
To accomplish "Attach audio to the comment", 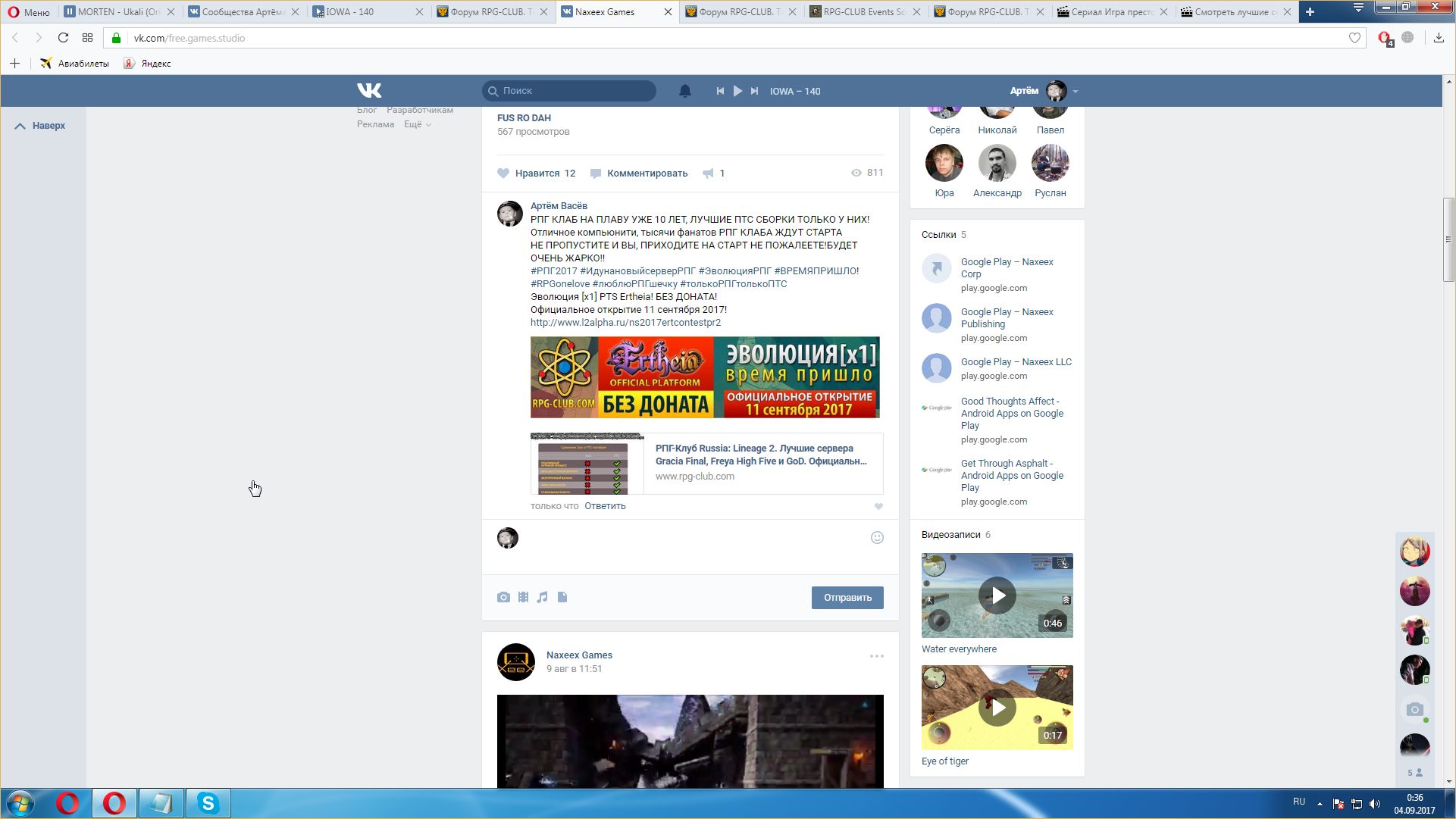I will (x=542, y=598).
